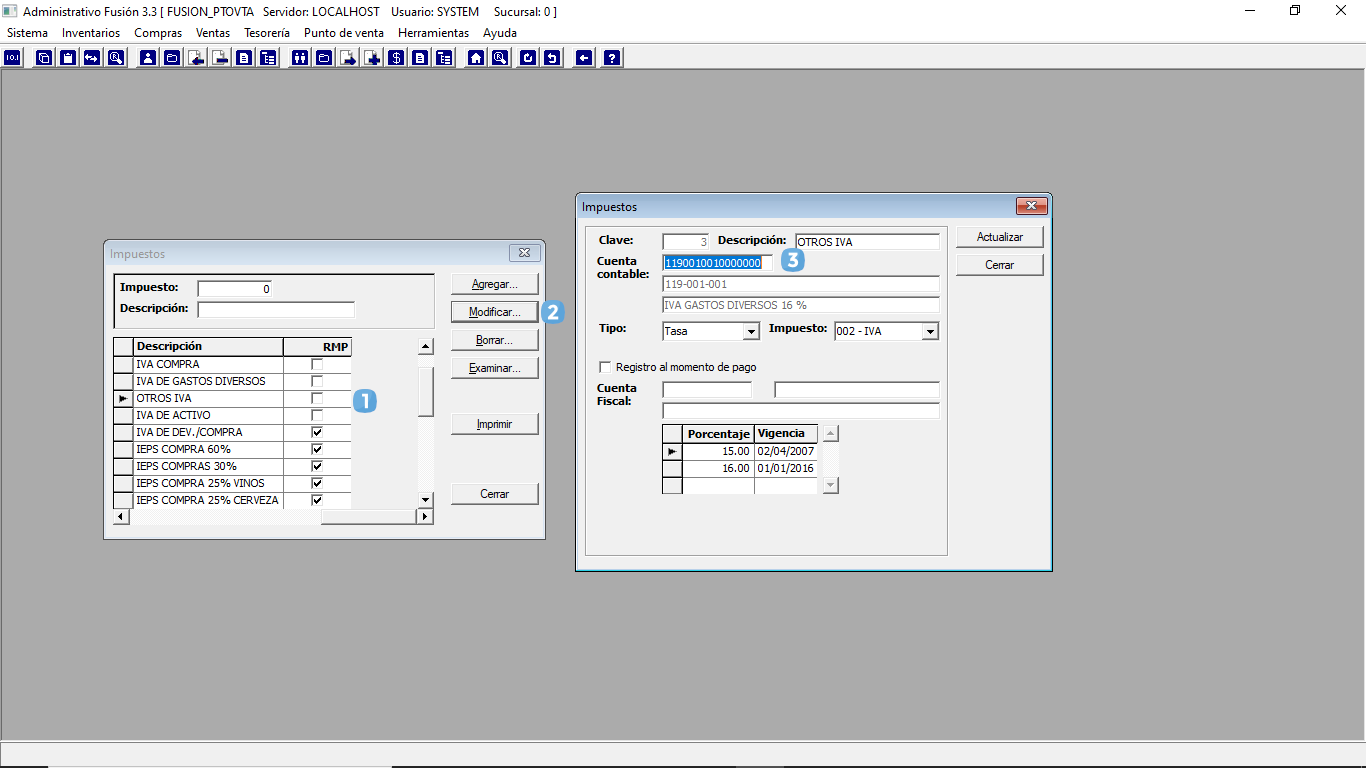Click the calculator "101" toolbar icon

(x=12, y=57)
